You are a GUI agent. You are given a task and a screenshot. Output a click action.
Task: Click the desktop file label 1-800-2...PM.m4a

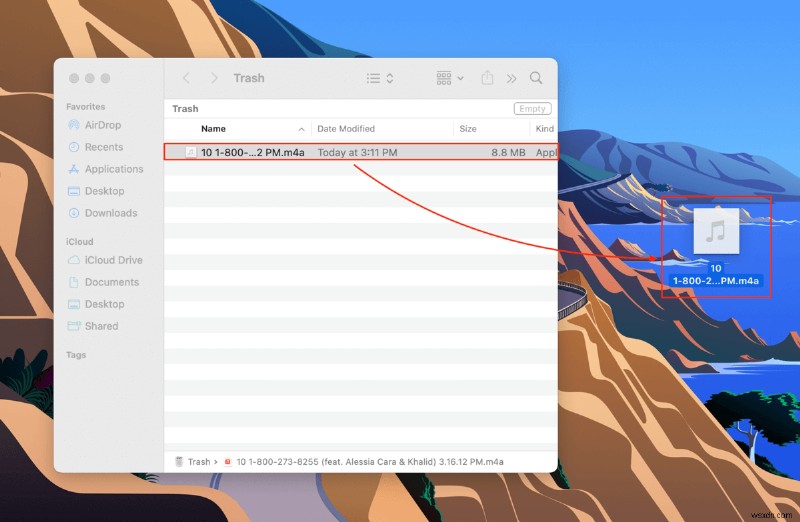716,281
